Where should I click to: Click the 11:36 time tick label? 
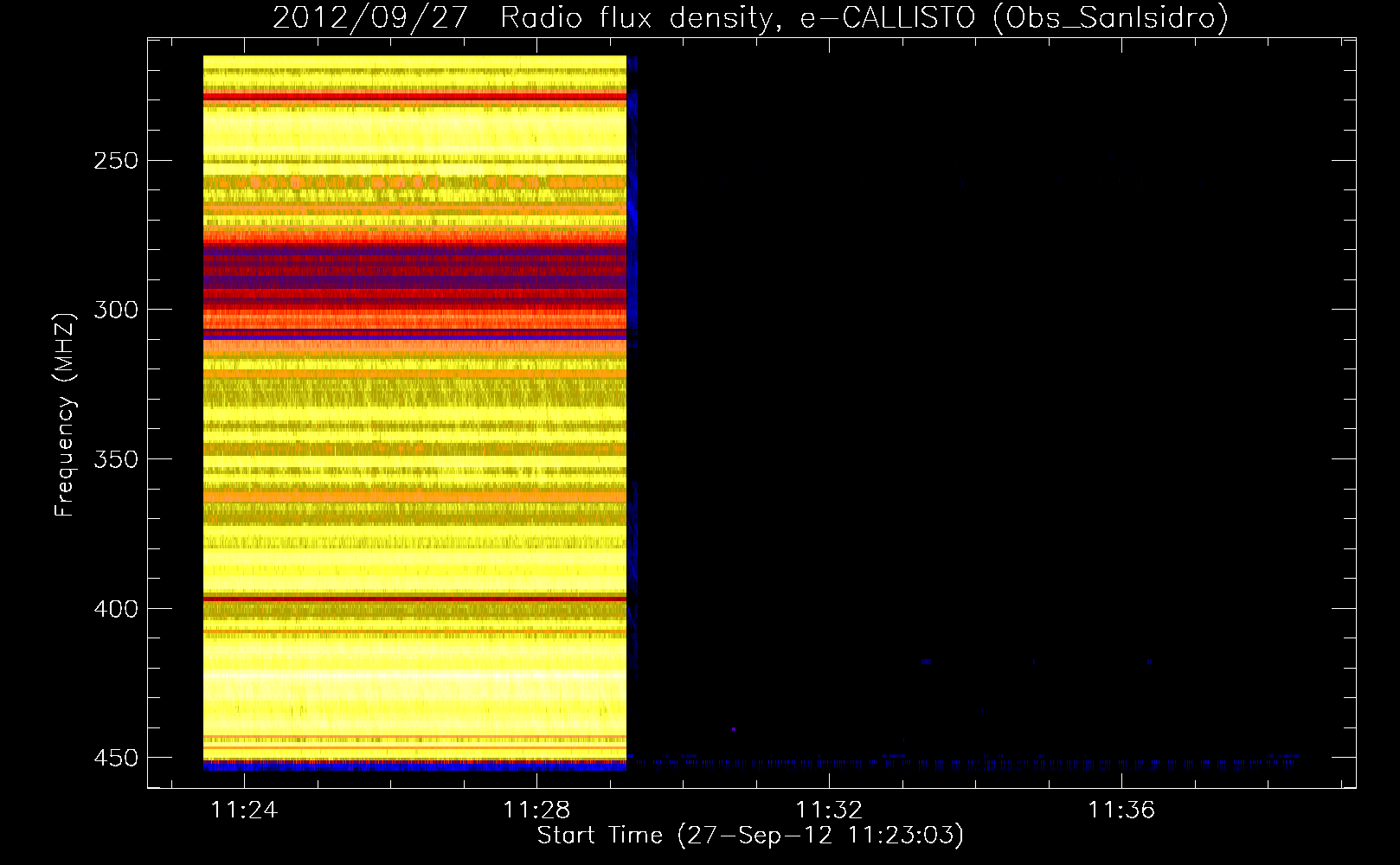pos(1121,810)
